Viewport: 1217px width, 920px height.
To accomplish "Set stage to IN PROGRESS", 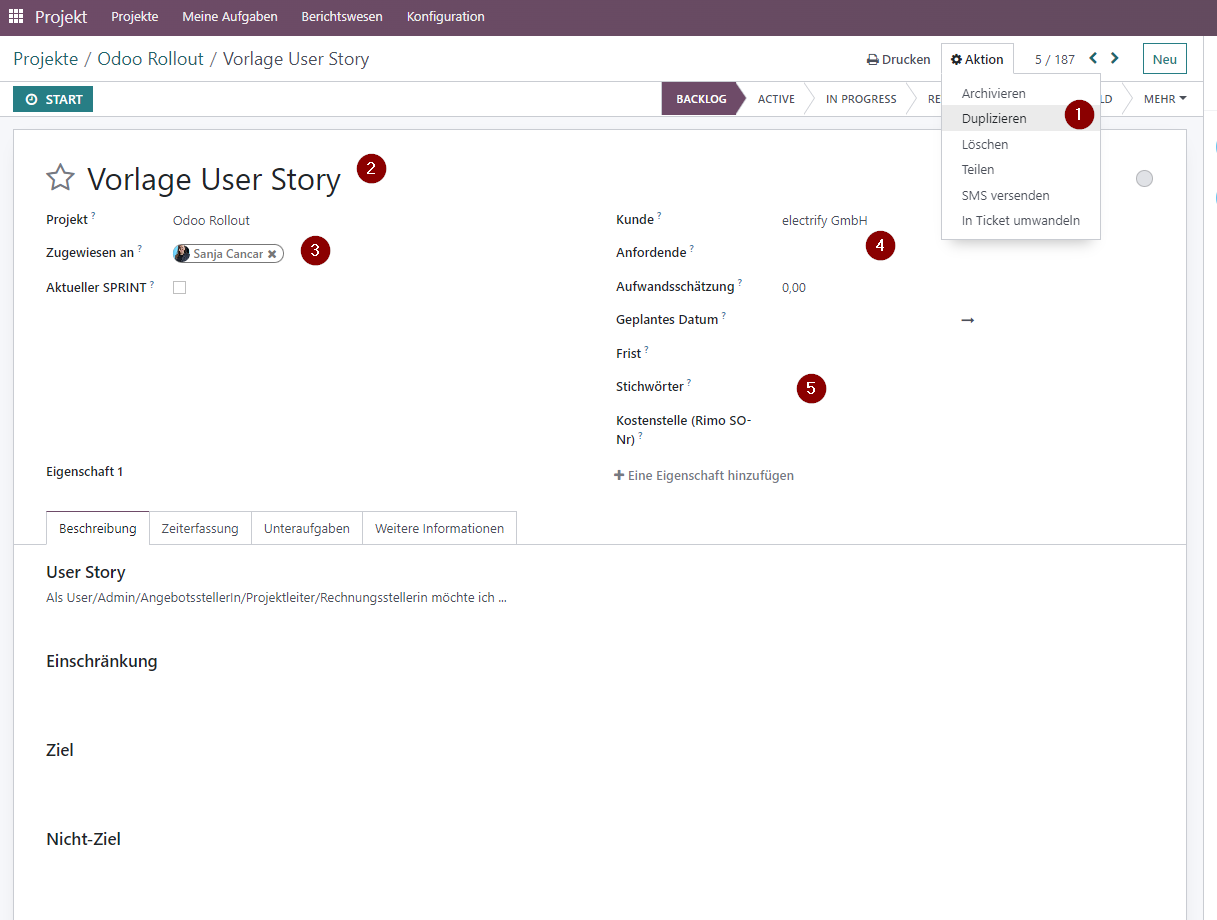I will [861, 99].
